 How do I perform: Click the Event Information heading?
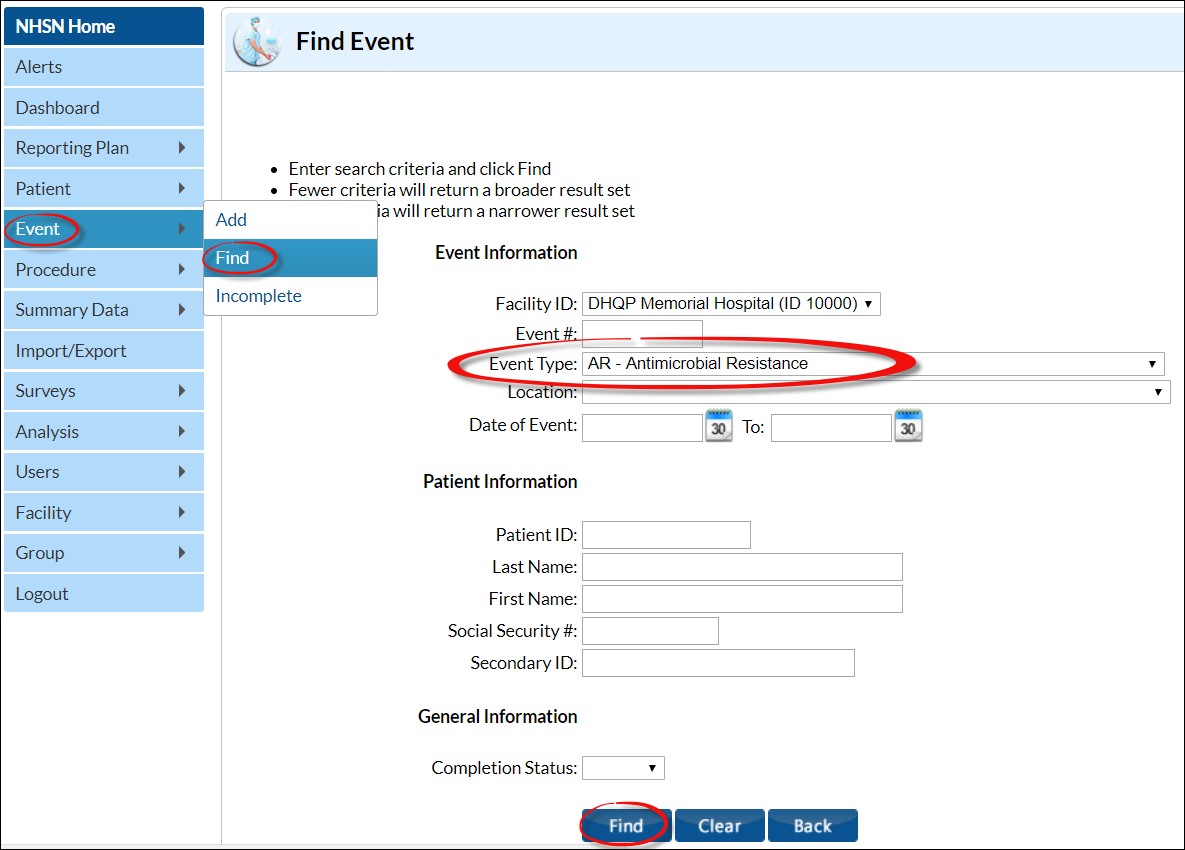point(506,252)
